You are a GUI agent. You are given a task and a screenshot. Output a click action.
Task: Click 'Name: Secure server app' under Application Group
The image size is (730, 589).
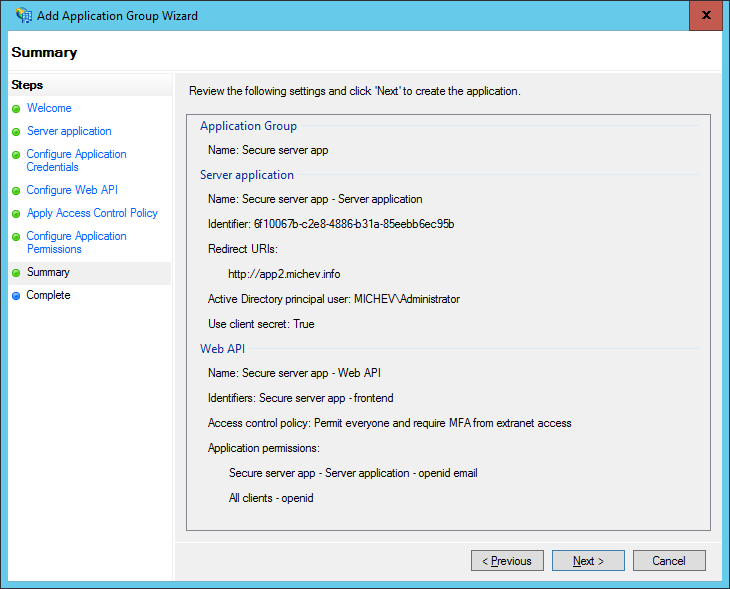pyautogui.click(x=268, y=150)
